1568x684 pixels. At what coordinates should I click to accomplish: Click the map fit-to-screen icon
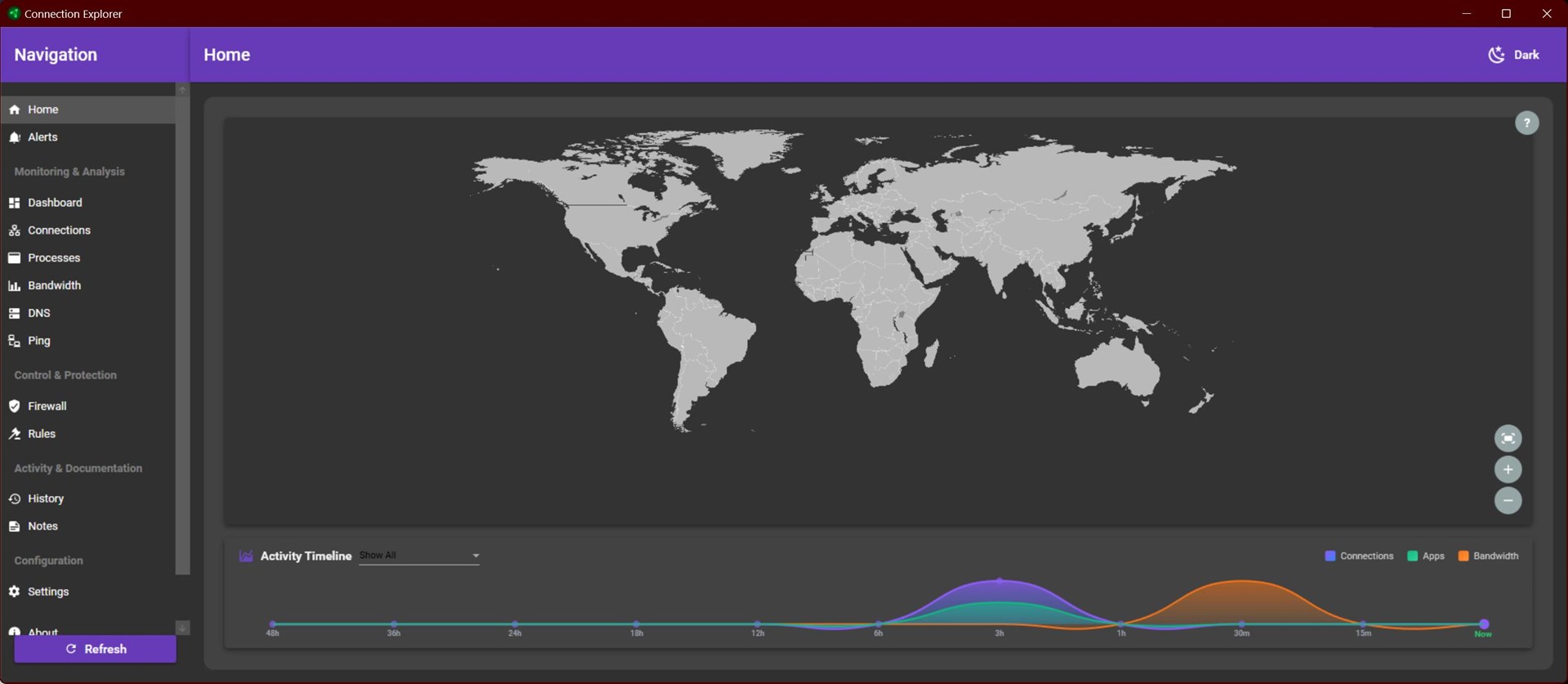(x=1508, y=439)
